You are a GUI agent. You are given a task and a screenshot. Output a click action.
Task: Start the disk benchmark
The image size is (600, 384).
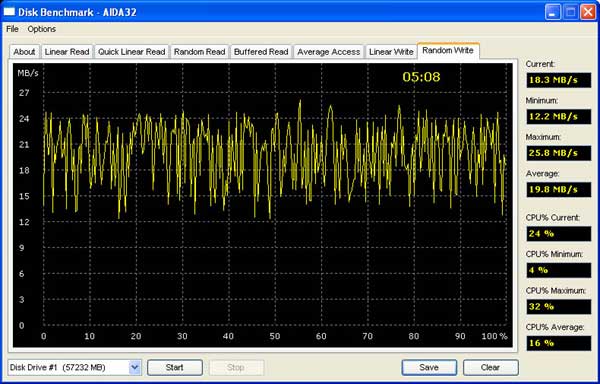point(174,368)
